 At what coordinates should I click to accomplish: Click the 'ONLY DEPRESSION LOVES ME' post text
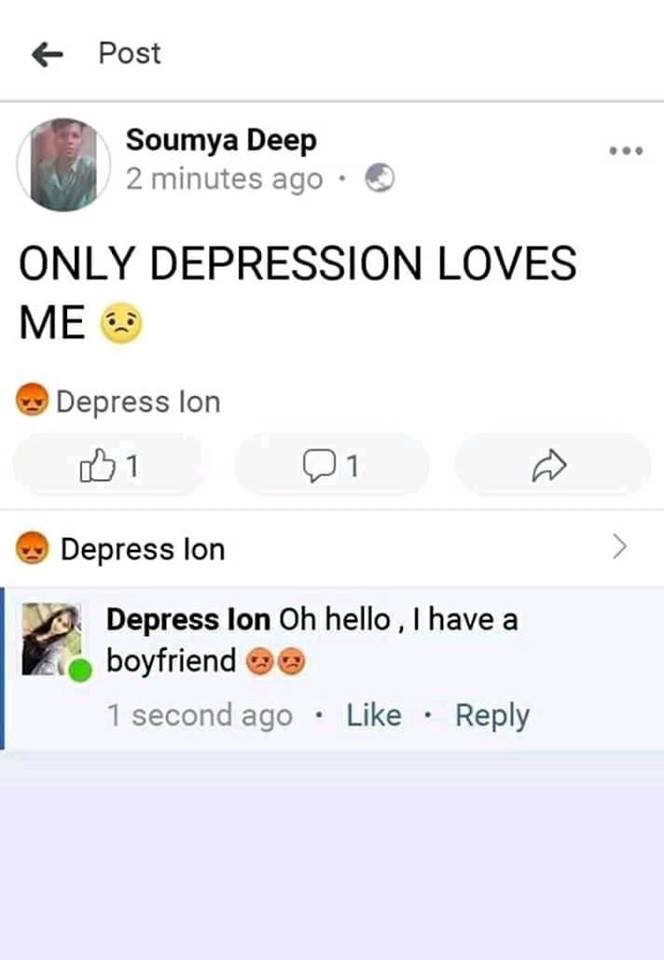(x=297, y=293)
